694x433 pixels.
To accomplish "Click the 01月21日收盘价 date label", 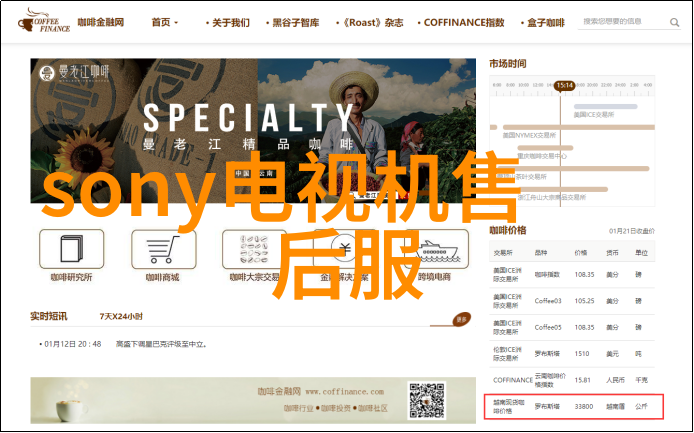I will pyautogui.click(x=632, y=231).
